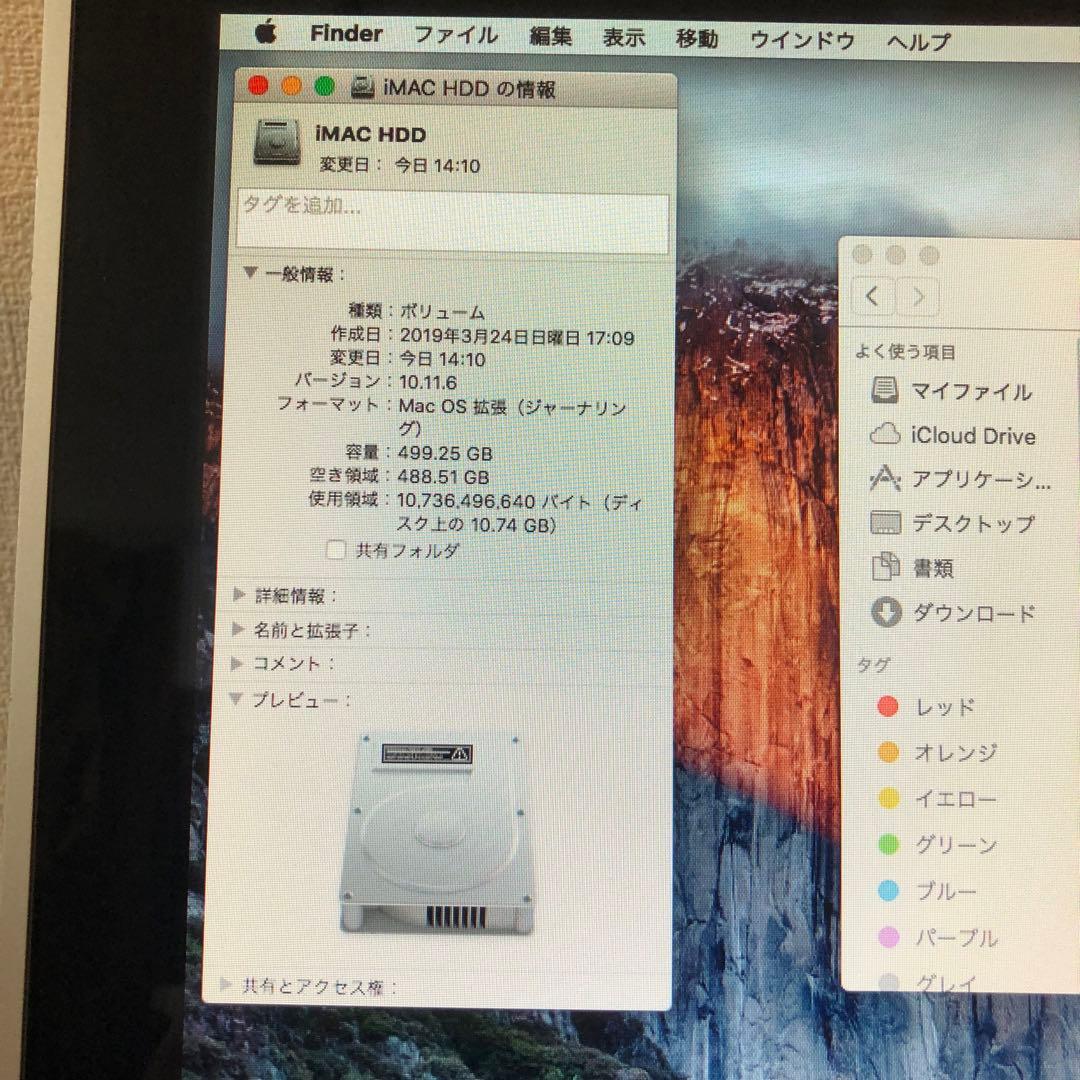The image size is (1080, 1080).
Task: Open the Apple menu
Action: click(266, 32)
